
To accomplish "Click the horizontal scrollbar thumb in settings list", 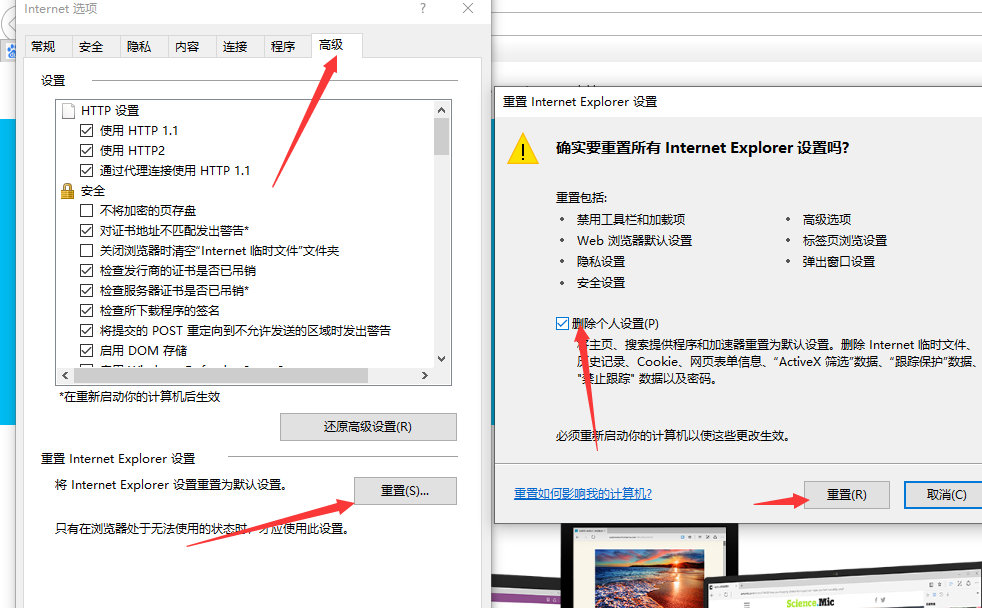I will 220,375.
